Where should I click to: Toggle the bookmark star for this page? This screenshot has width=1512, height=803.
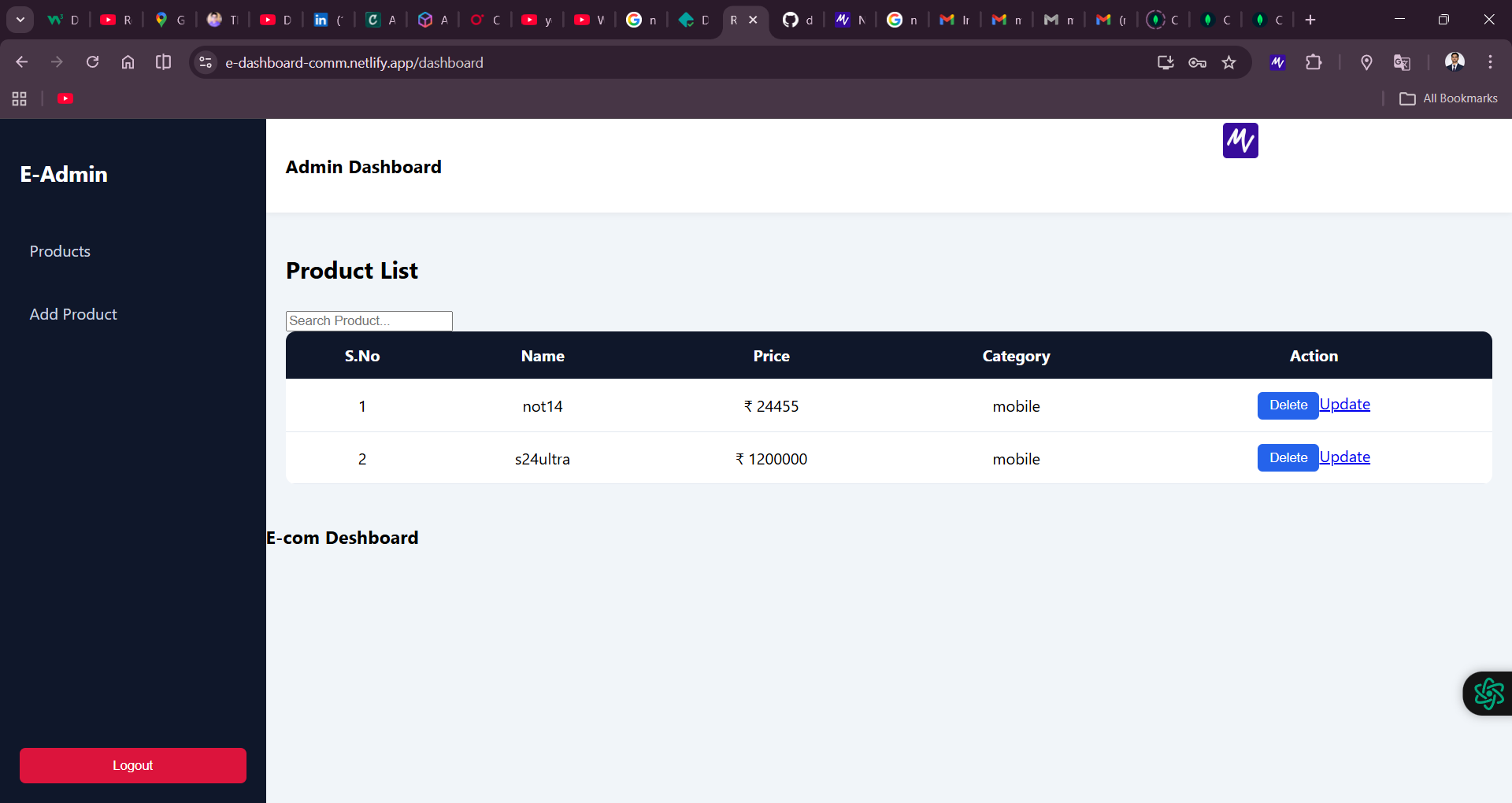point(1229,62)
